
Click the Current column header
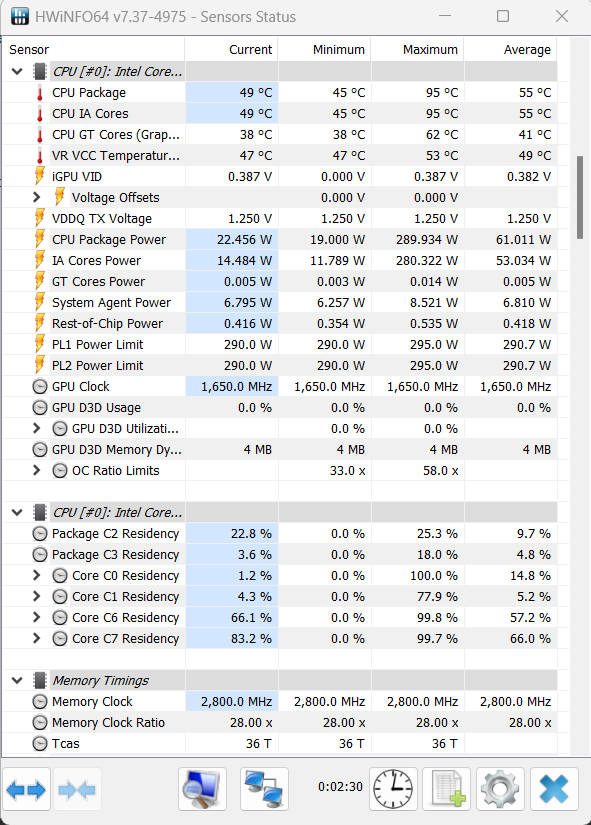pos(232,49)
